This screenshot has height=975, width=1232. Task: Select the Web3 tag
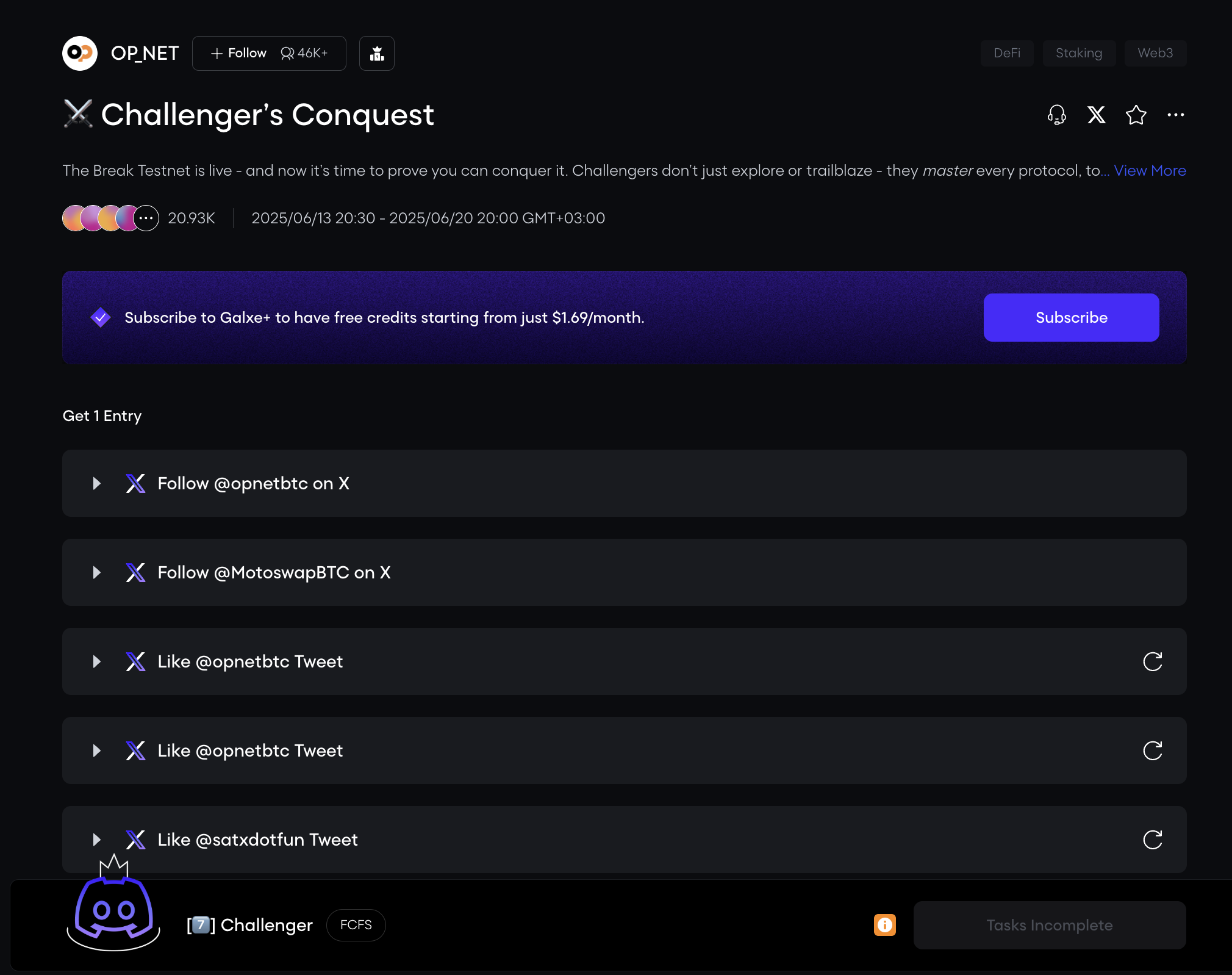click(1155, 53)
